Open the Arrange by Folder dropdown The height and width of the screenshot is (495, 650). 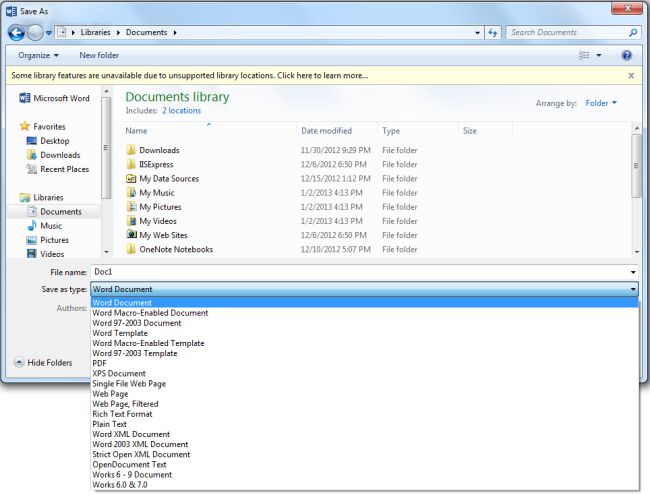tap(601, 103)
